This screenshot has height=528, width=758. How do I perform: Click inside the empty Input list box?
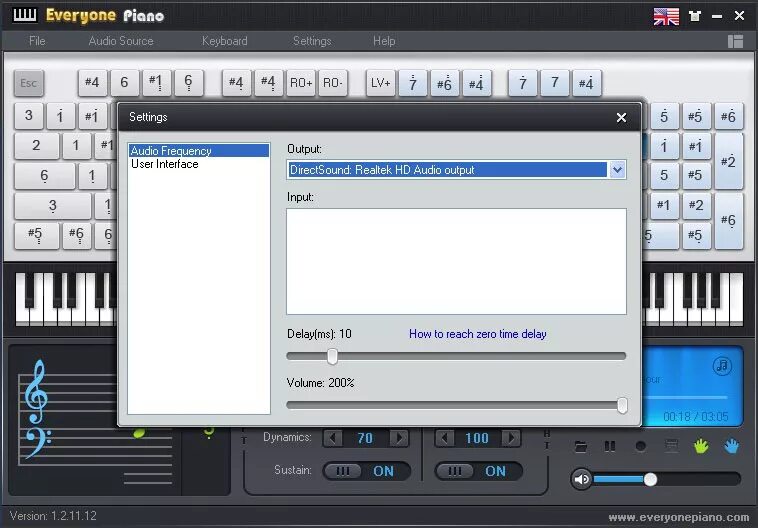pyautogui.click(x=456, y=262)
